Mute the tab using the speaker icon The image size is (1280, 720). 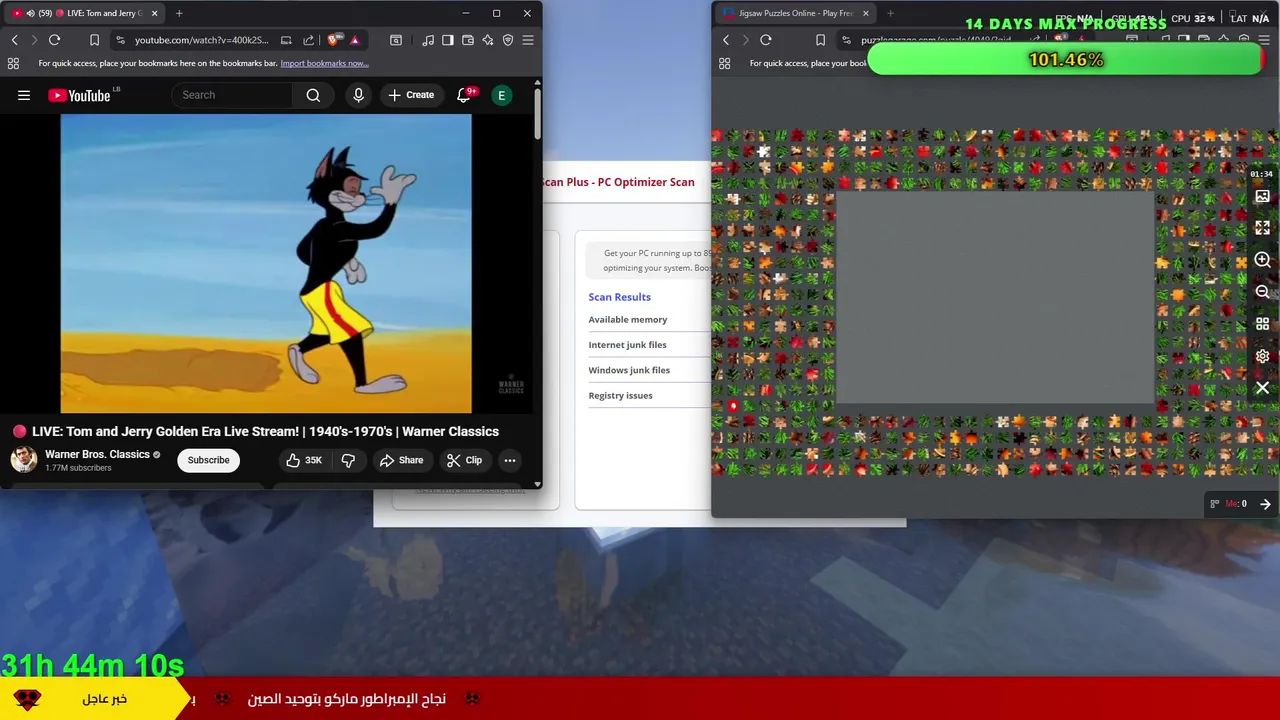tap(30, 13)
